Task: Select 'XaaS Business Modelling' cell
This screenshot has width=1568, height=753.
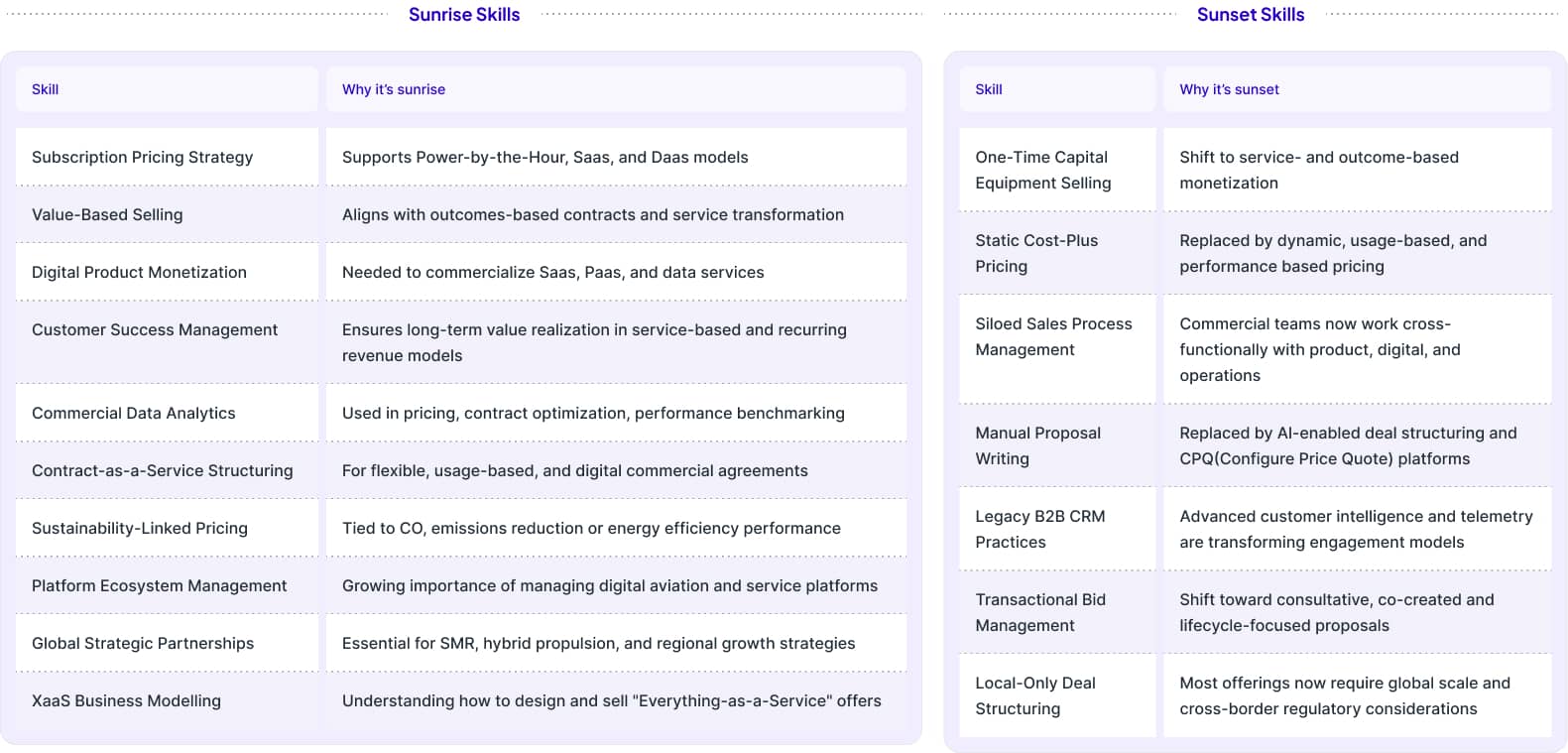Action: pyautogui.click(x=167, y=700)
